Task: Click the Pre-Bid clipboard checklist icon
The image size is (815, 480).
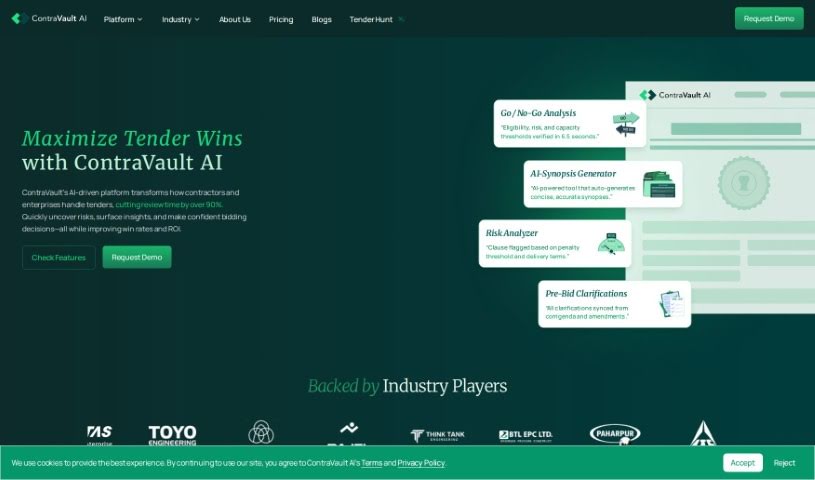Action: pyautogui.click(x=672, y=304)
